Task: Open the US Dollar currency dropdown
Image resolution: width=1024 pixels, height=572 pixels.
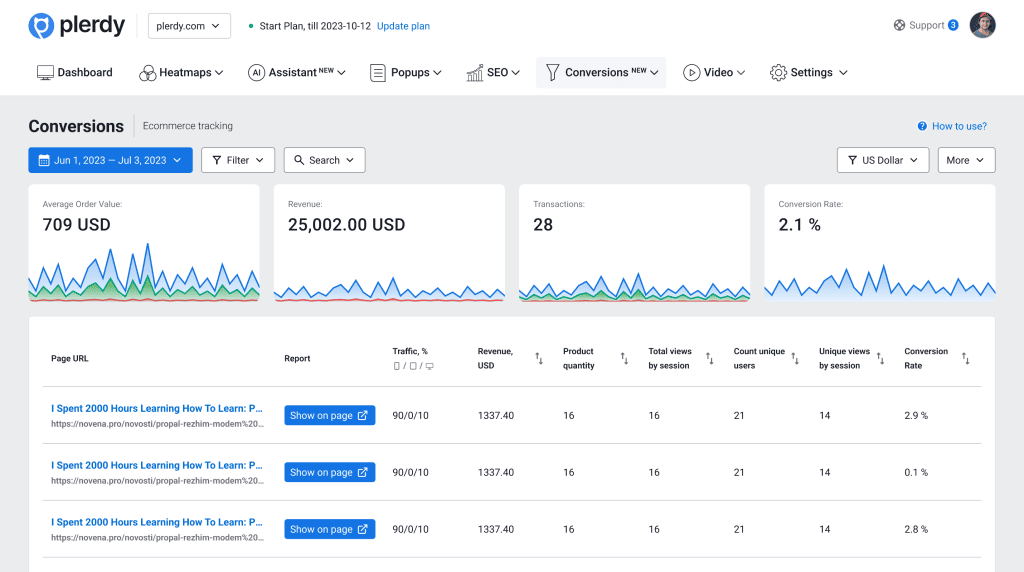Action: 882,160
